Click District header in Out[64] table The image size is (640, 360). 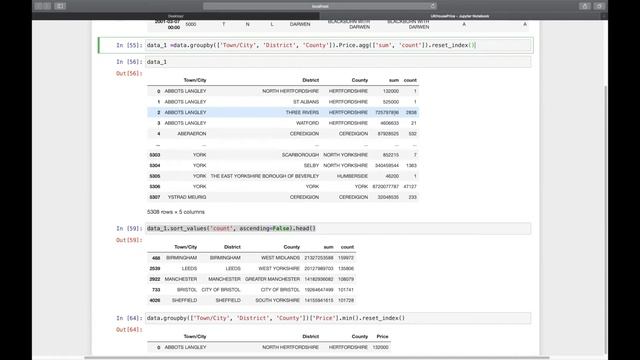tap(311, 337)
